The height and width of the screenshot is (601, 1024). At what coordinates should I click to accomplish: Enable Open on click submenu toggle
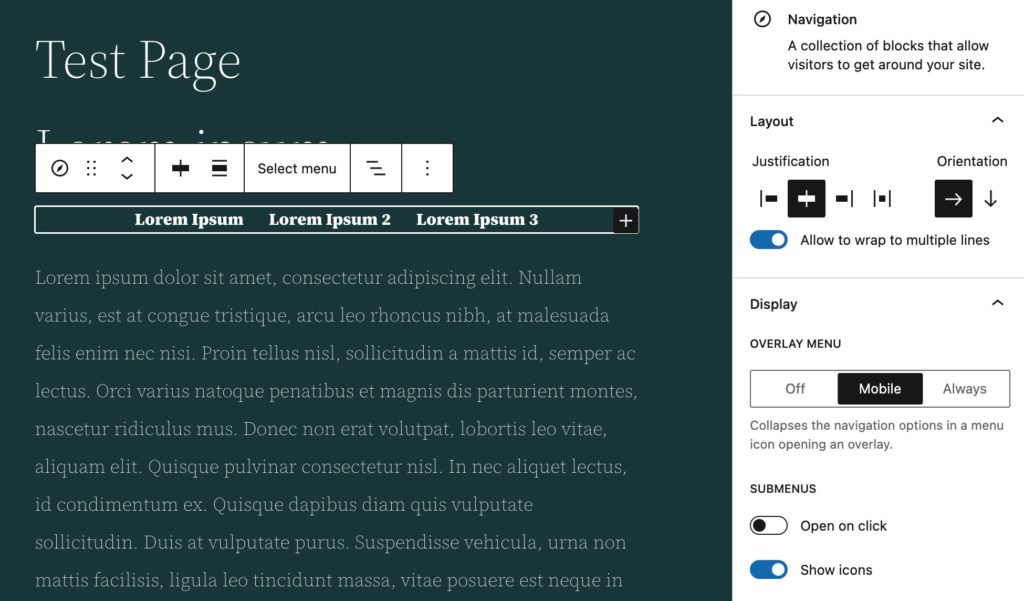[x=769, y=526]
